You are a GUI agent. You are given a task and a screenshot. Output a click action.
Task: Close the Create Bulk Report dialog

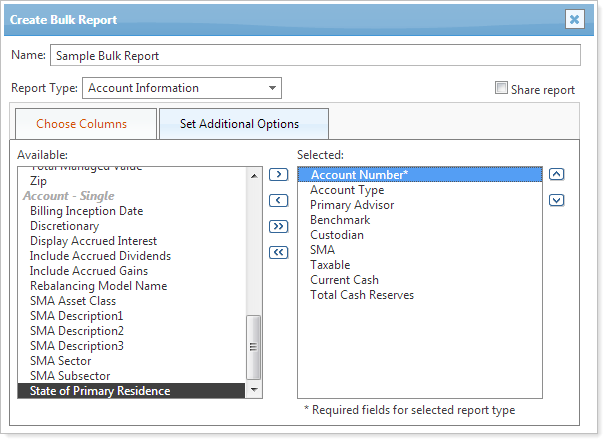click(x=574, y=19)
